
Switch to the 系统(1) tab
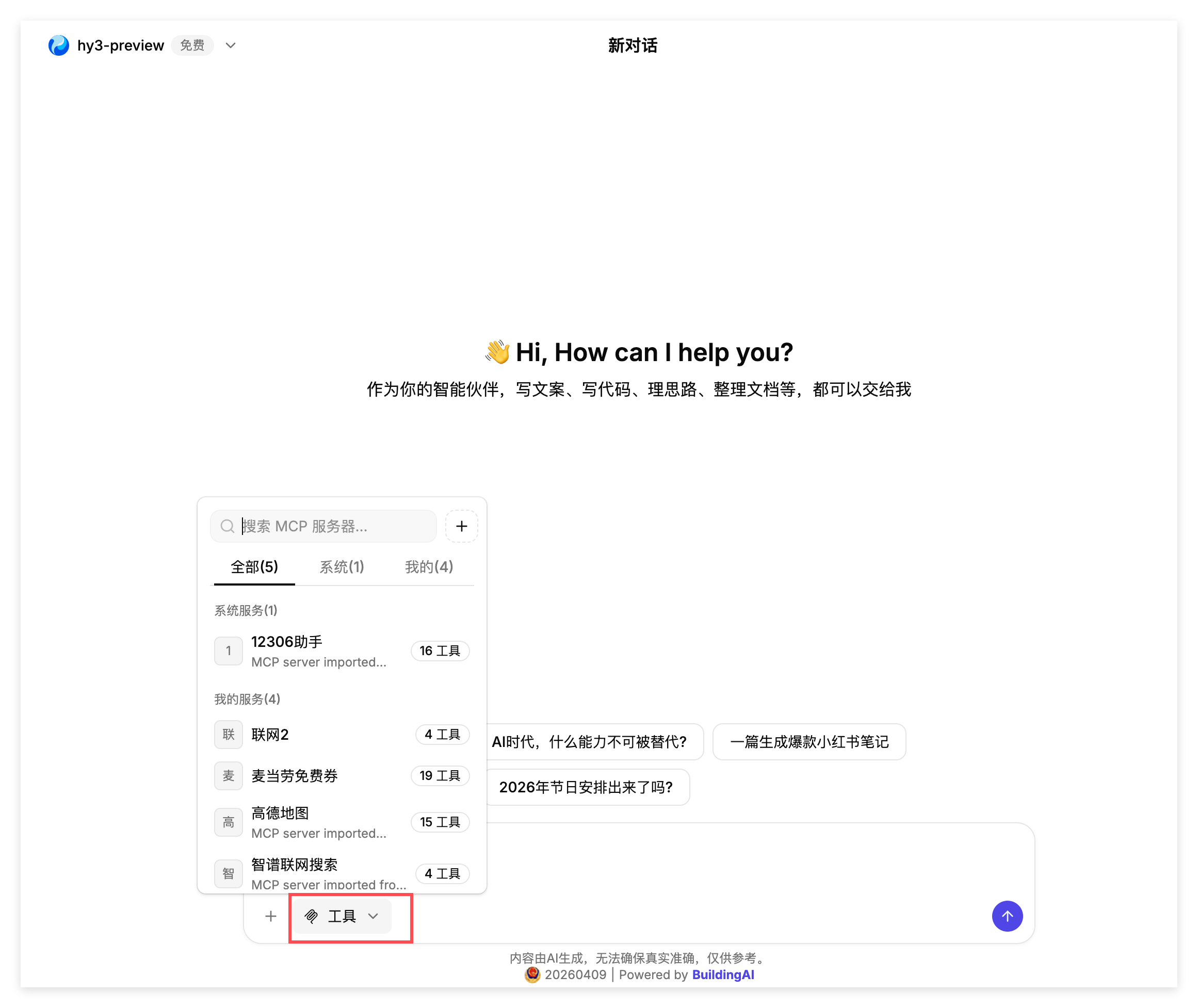pyautogui.click(x=341, y=567)
